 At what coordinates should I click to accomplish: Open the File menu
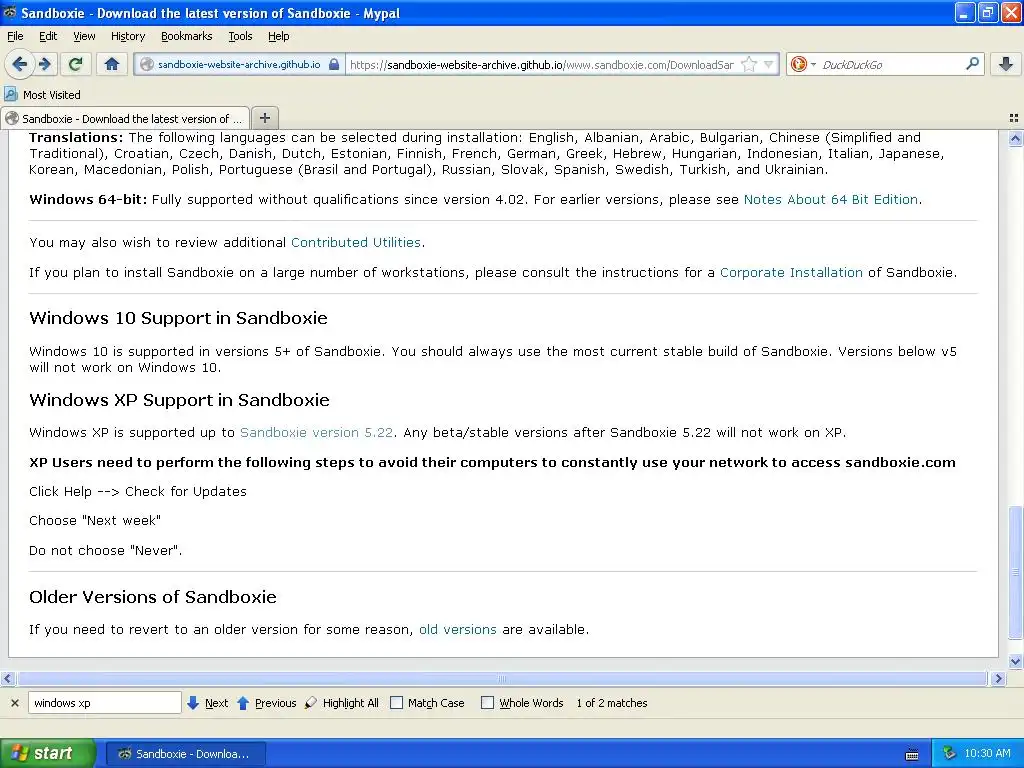click(x=15, y=36)
